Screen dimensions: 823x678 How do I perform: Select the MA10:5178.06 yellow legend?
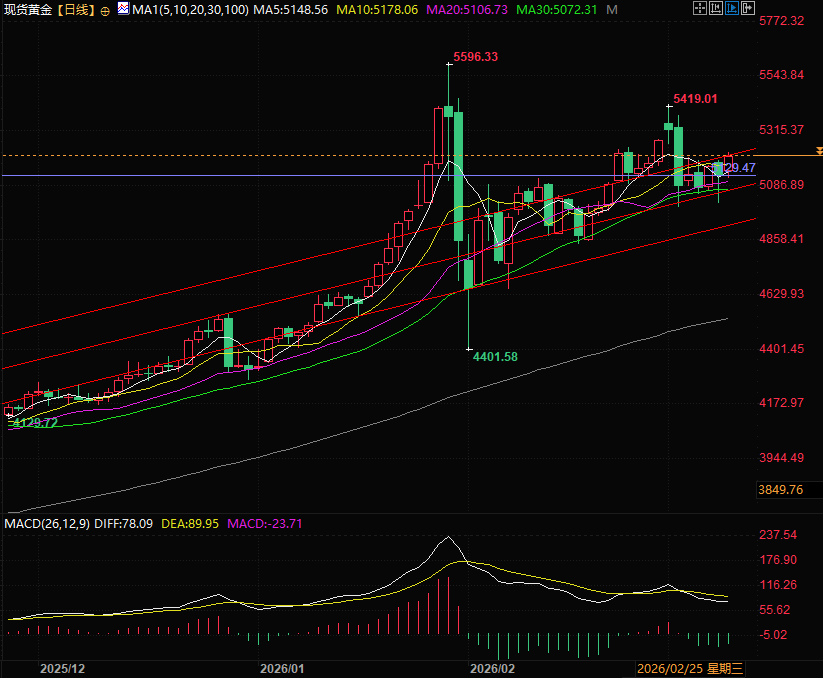[376, 10]
